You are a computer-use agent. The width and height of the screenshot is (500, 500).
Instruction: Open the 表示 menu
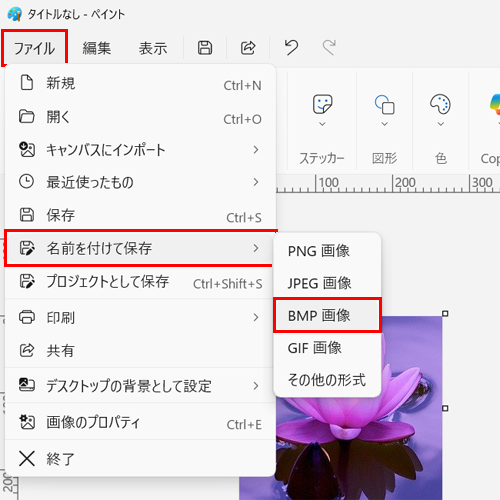pos(153,48)
